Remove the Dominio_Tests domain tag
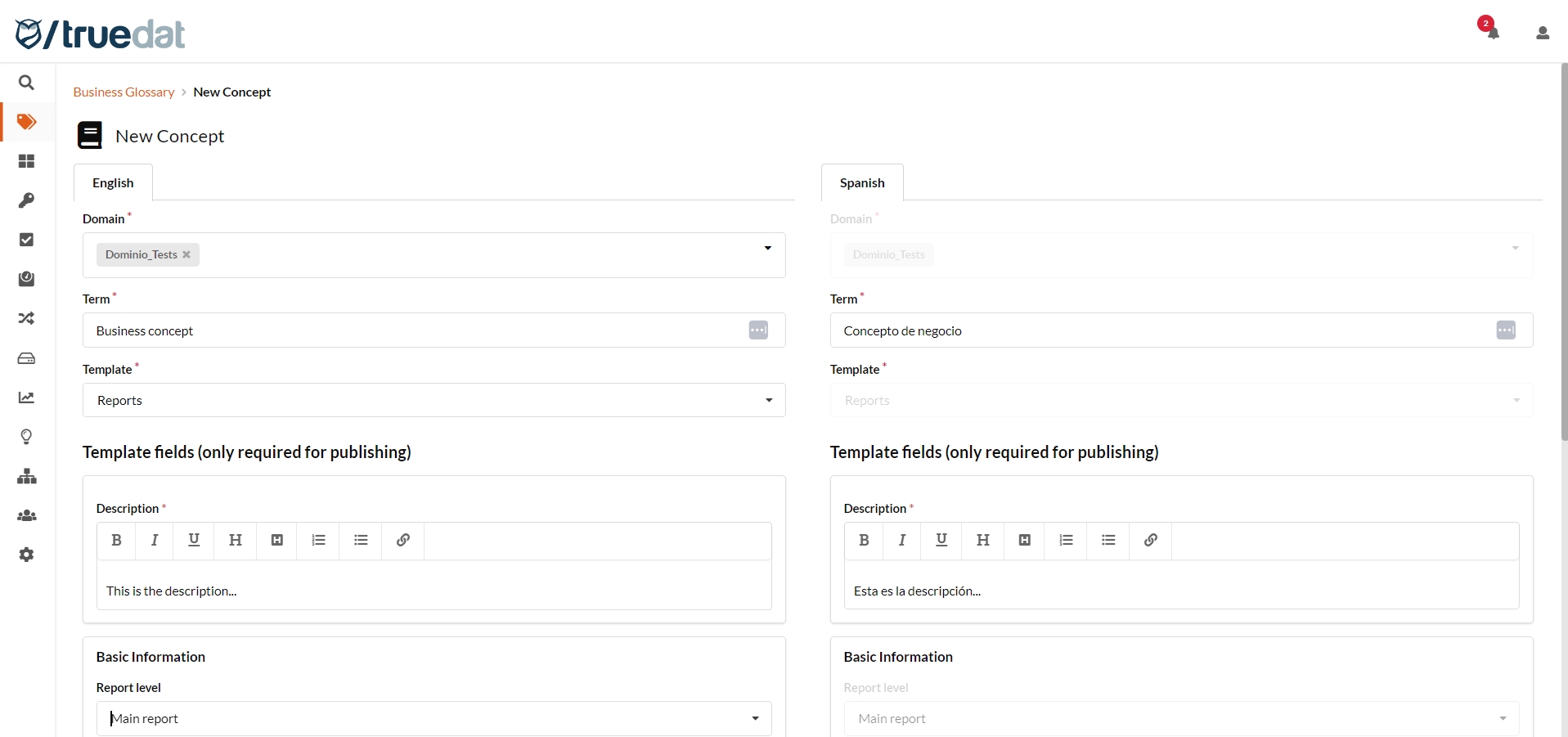 (x=186, y=254)
